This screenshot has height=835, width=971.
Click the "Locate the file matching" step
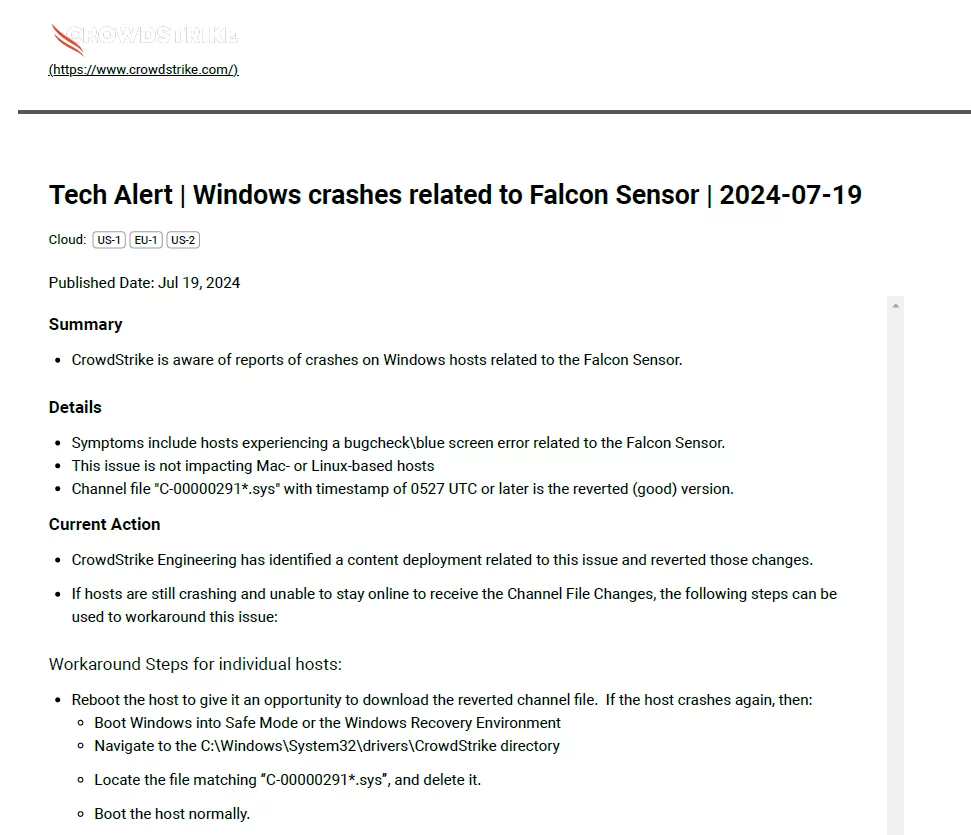[x=287, y=780]
